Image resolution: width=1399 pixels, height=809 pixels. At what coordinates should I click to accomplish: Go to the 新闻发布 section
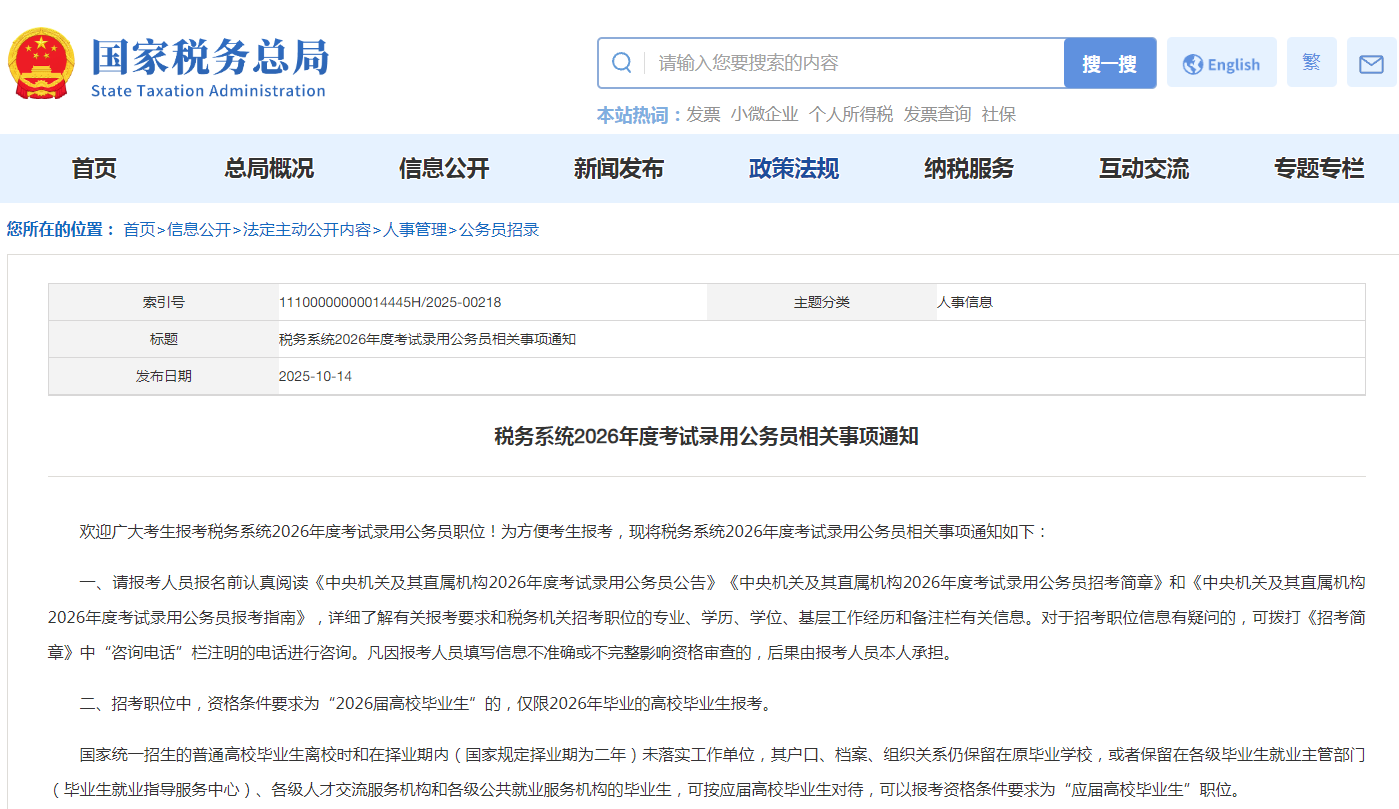(619, 169)
